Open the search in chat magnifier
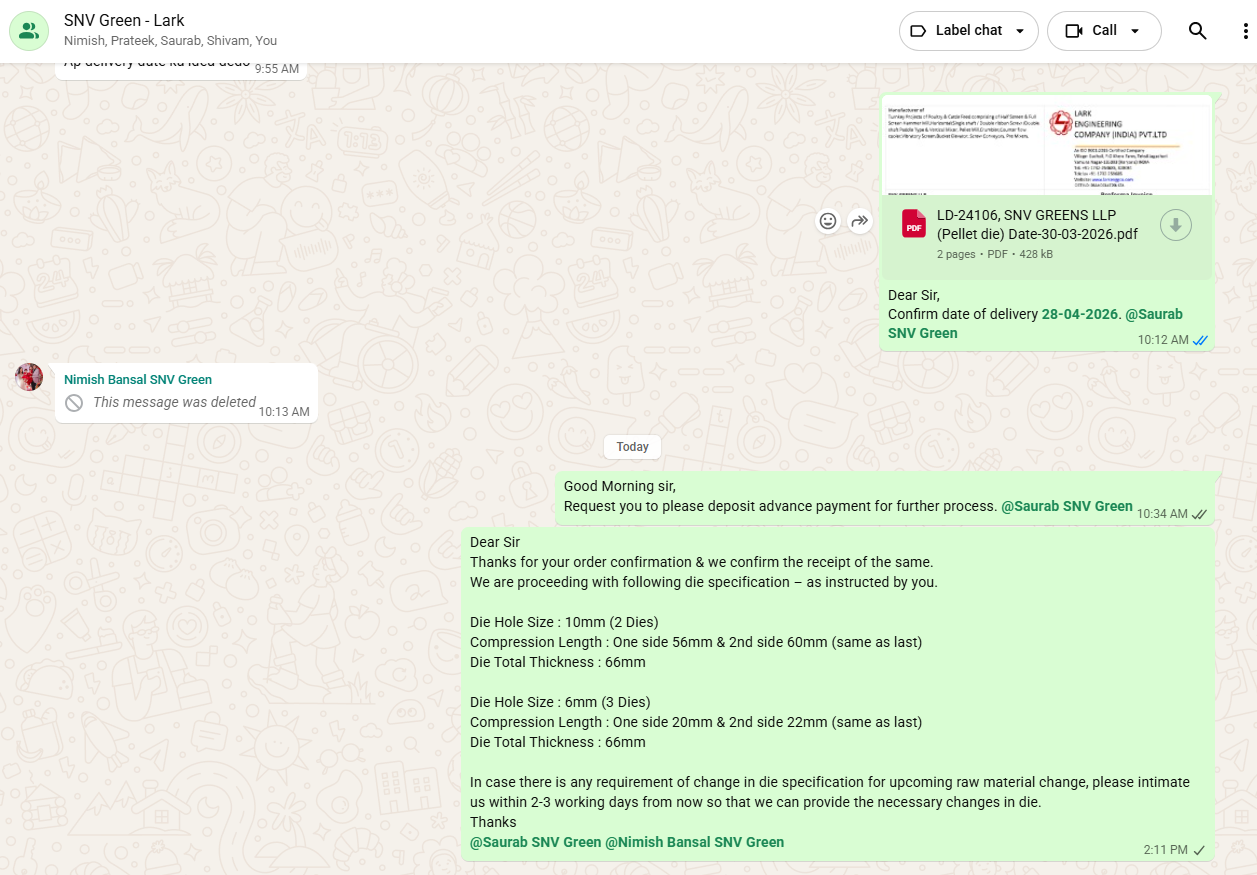This screenshot has height=875, width=1257. pyautogui.click(x=1197, y=31)
